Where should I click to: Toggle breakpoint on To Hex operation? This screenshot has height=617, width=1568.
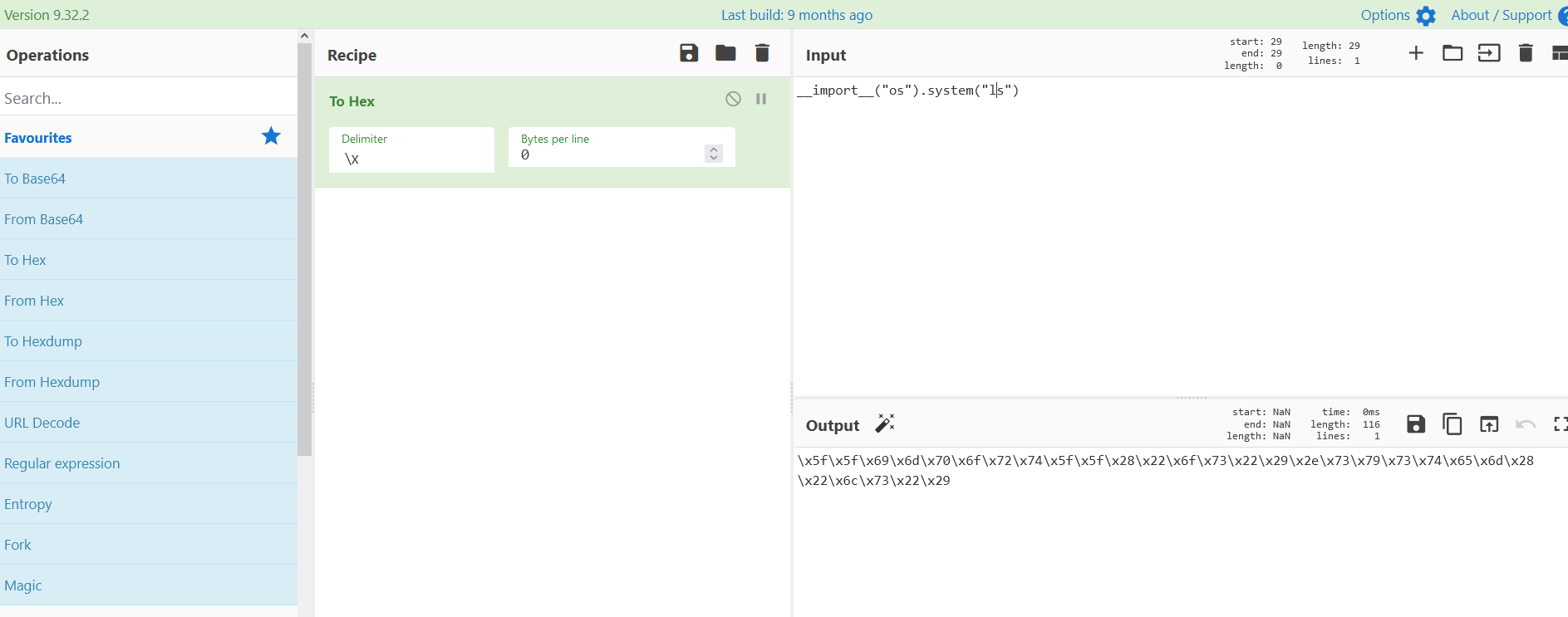pyautogui.click(x=761, y=99)
